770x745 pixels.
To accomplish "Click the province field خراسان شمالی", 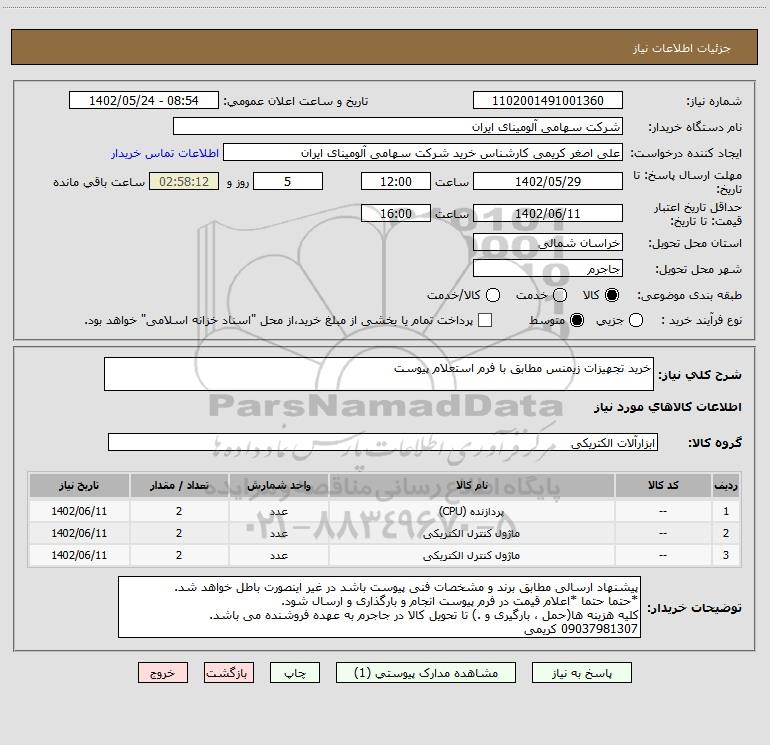I will click(548, 243).
